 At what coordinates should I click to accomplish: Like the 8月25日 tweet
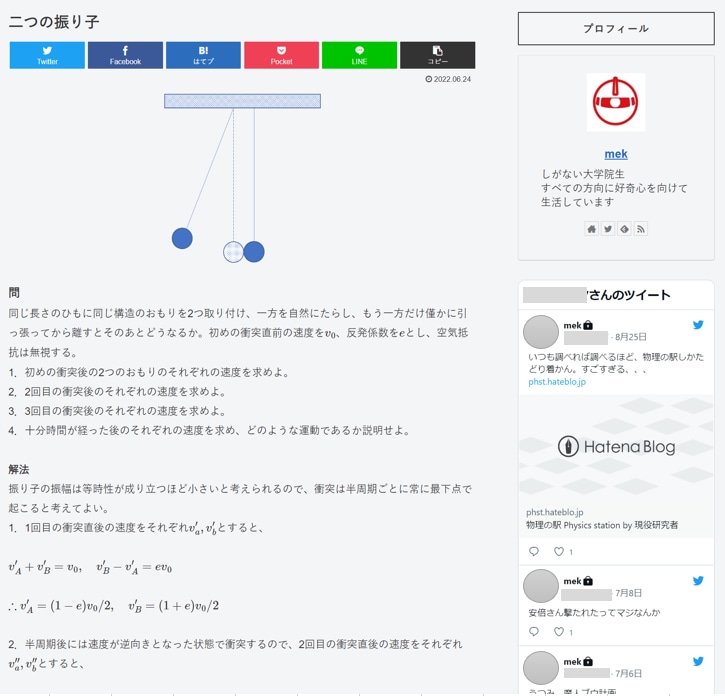point(559,551)
